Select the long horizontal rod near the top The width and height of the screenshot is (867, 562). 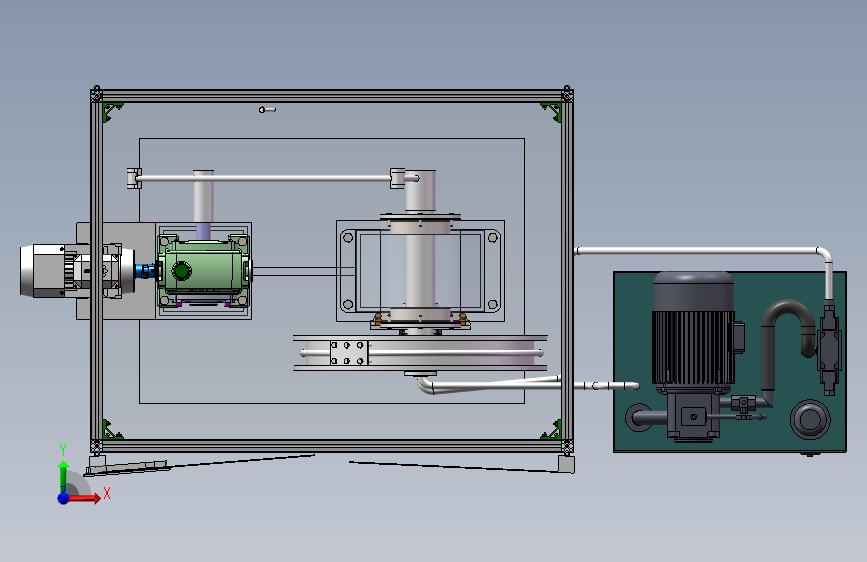pyautogui.click(x=265, y=178)
